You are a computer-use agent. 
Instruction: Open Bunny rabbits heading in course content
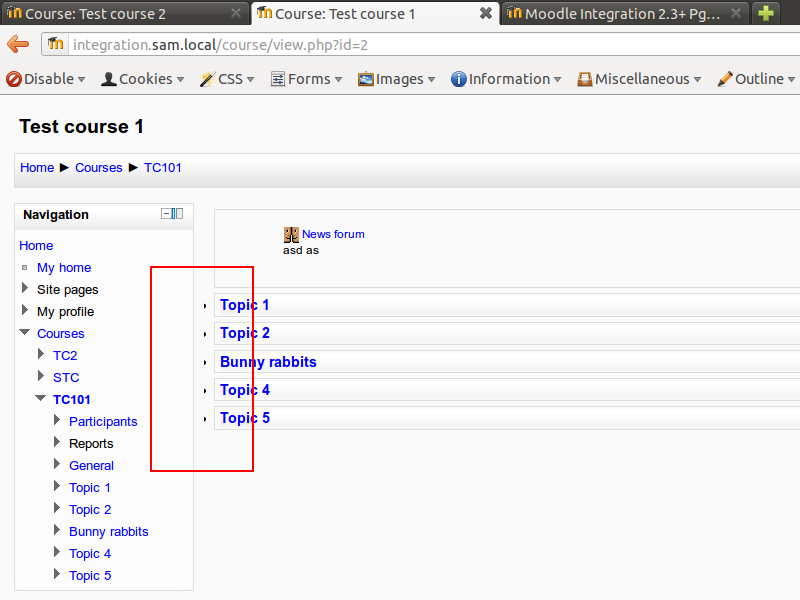[x=268, y=362]
